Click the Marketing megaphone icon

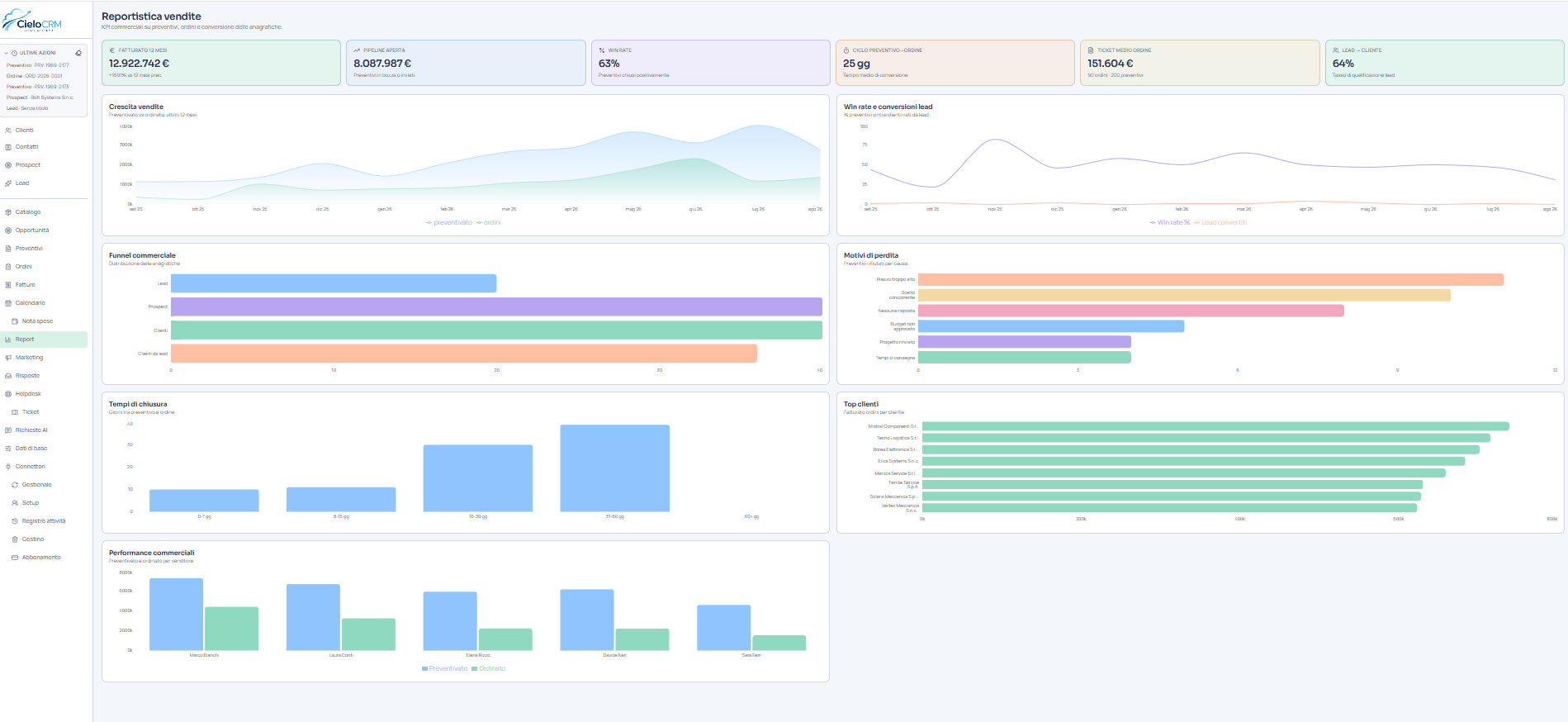tap(8, 358)
